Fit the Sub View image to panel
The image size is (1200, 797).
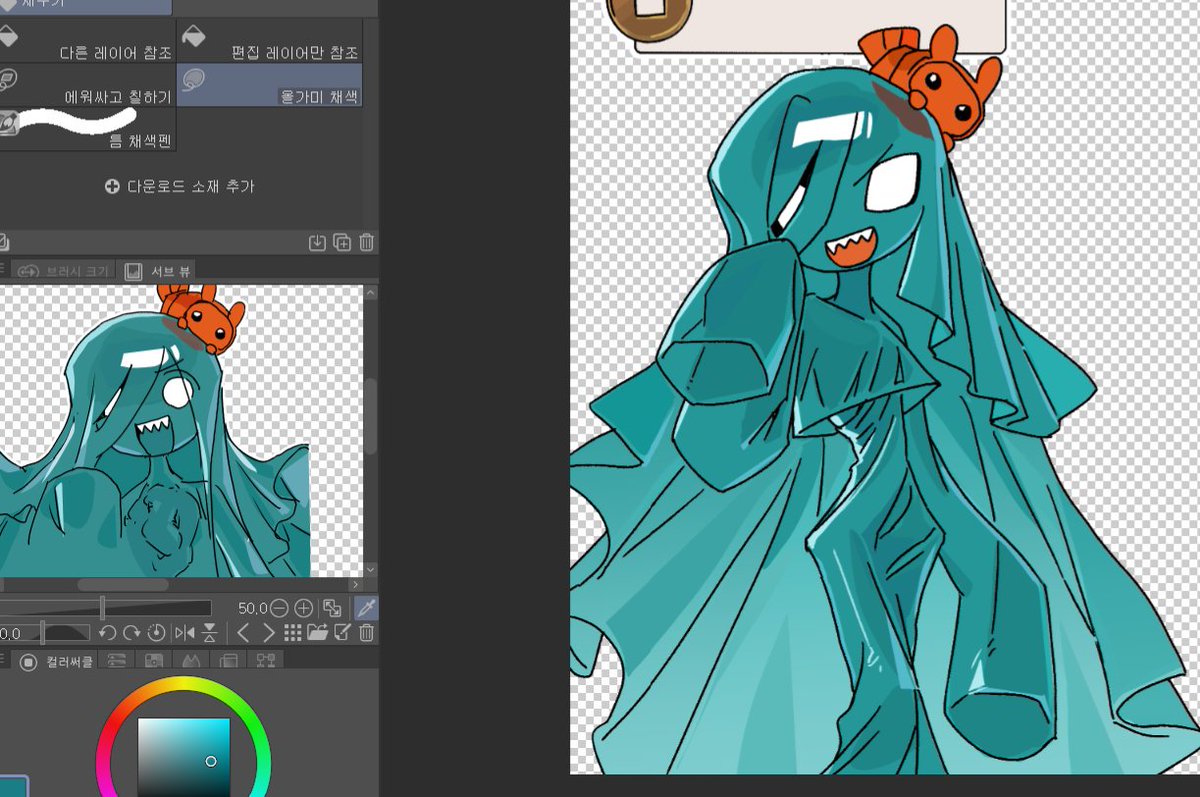pyautogui.click(x=333, y=608)
